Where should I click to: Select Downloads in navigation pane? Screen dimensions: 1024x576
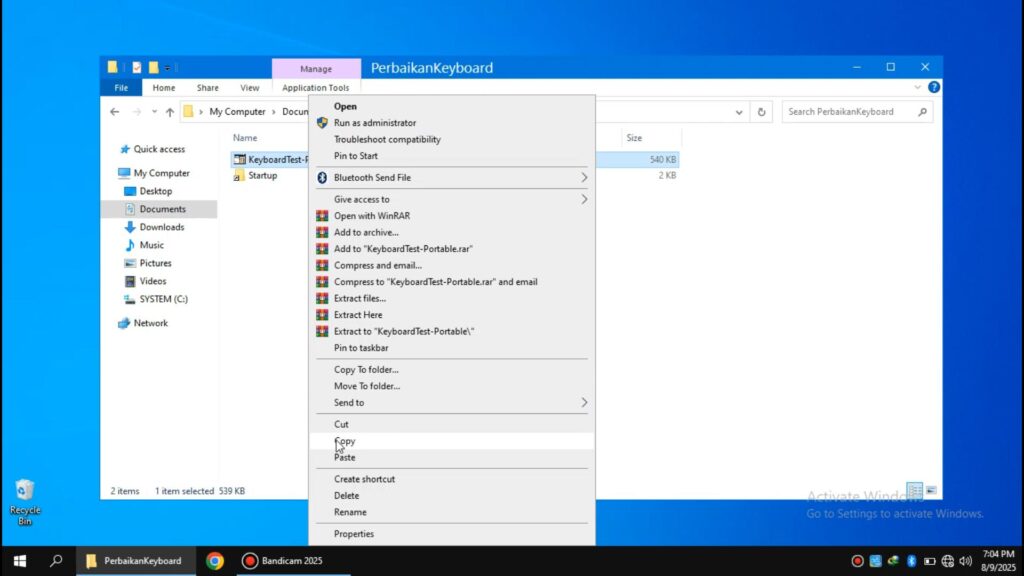point(161,227)
